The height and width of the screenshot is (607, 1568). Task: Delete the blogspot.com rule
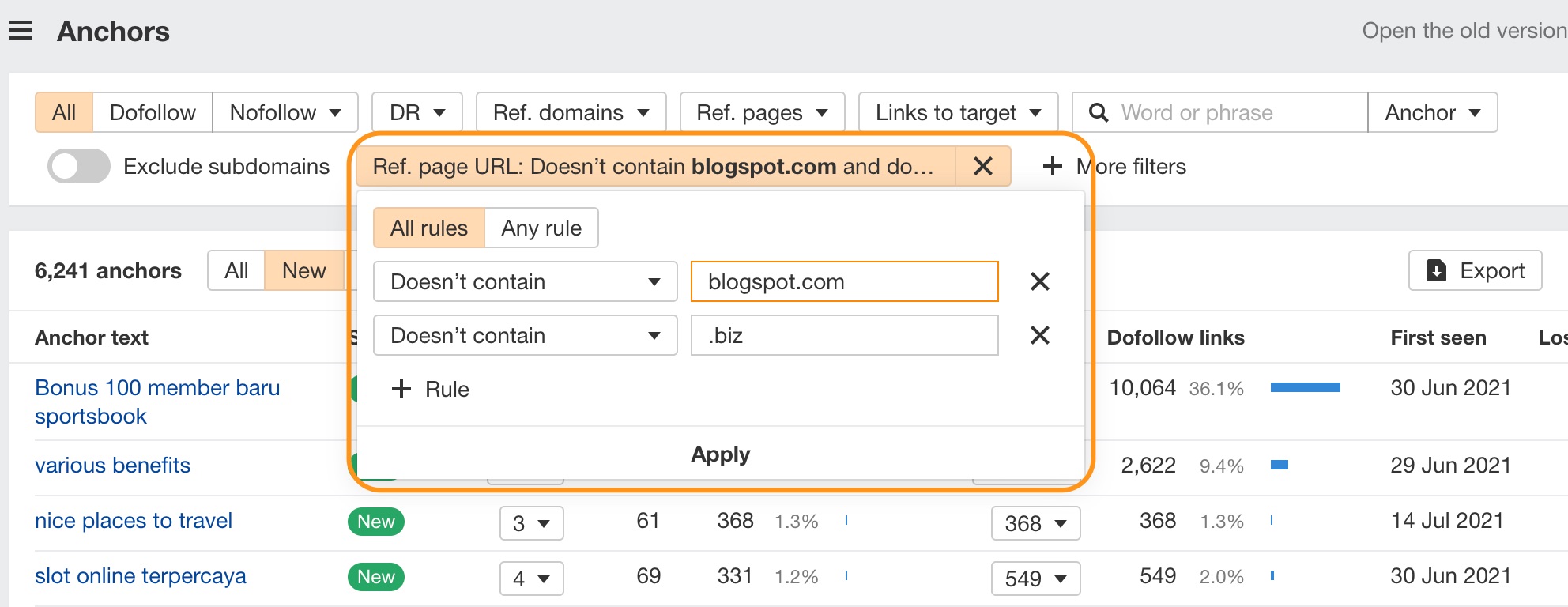point(1039,281)
